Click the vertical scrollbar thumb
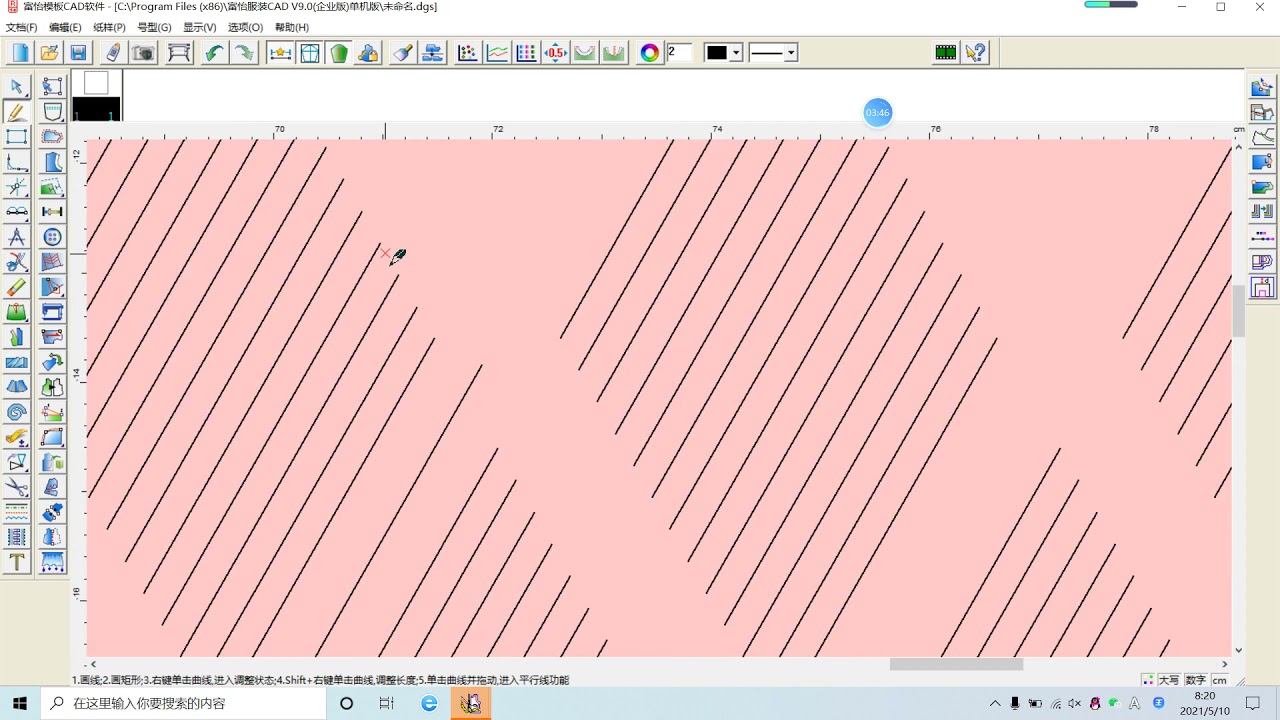1280x720 pixels. (1239, 310)
